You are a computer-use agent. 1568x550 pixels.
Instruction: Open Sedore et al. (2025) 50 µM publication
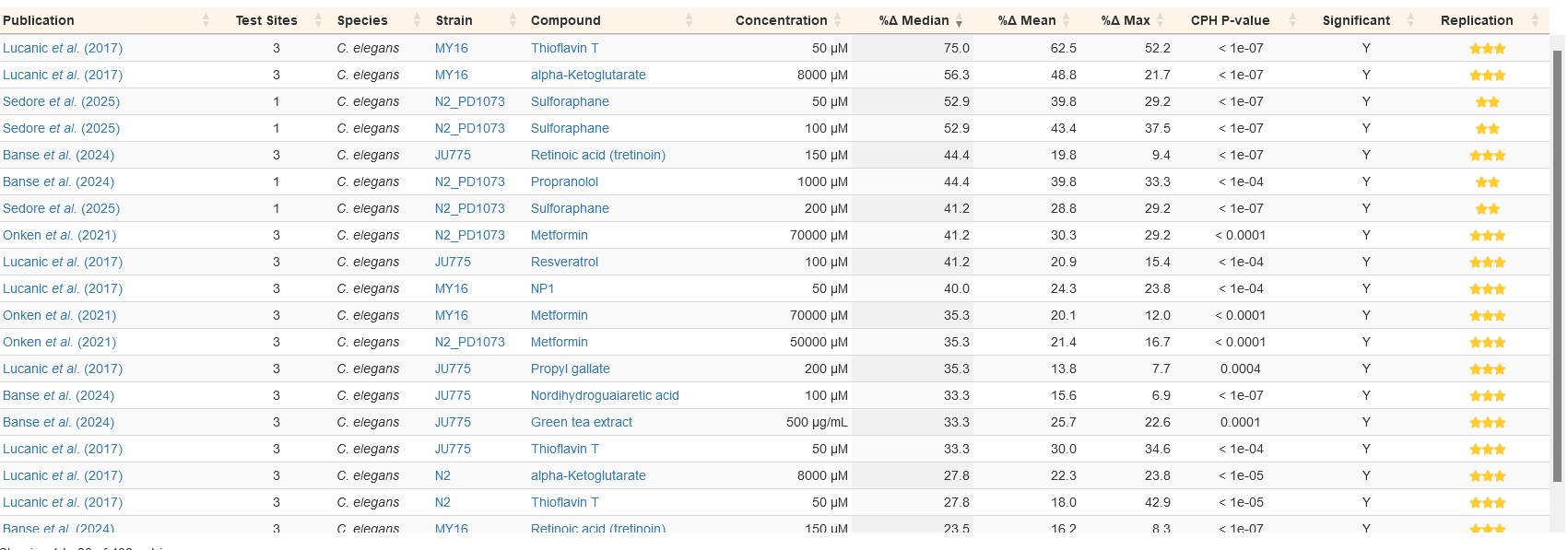click(x=61, y=101)
